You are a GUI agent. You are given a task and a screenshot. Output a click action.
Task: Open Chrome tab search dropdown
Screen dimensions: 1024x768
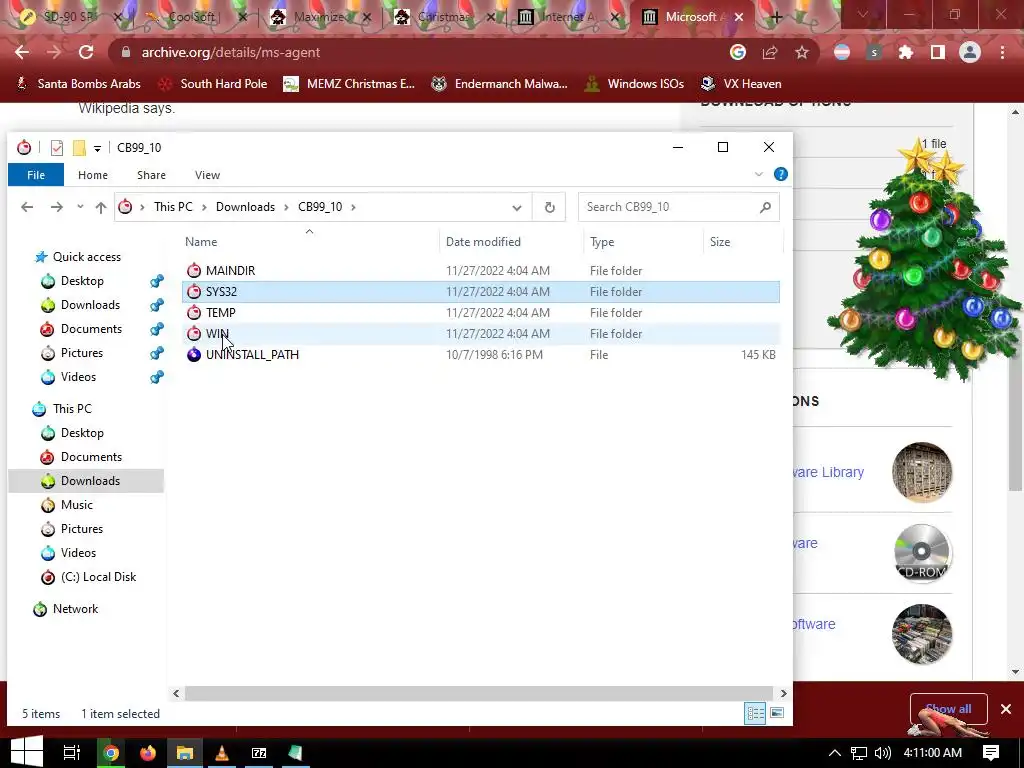click(863, 14)
